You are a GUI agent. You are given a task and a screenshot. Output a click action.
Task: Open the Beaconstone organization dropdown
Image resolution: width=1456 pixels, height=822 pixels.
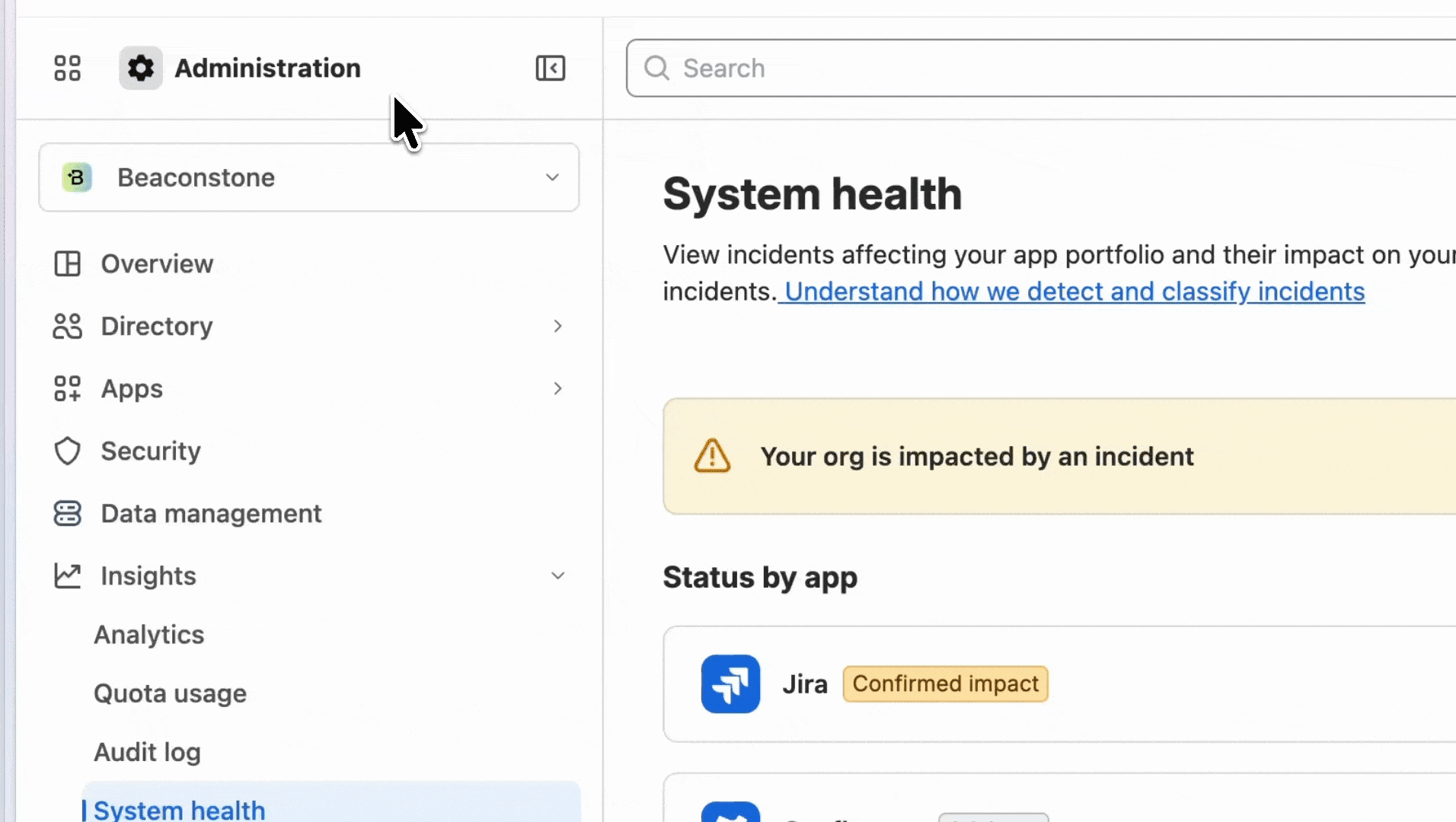(309, 177)
